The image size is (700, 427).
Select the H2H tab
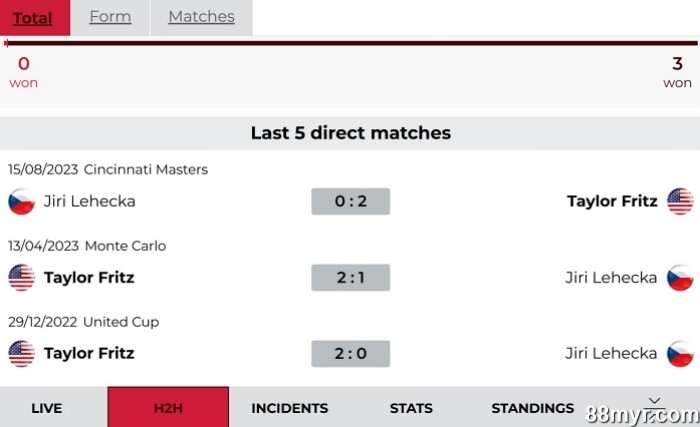(168, 408)
